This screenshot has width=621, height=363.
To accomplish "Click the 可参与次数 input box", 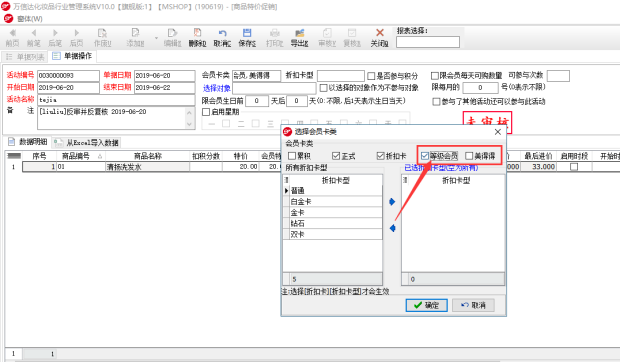I will coord(558,76).
